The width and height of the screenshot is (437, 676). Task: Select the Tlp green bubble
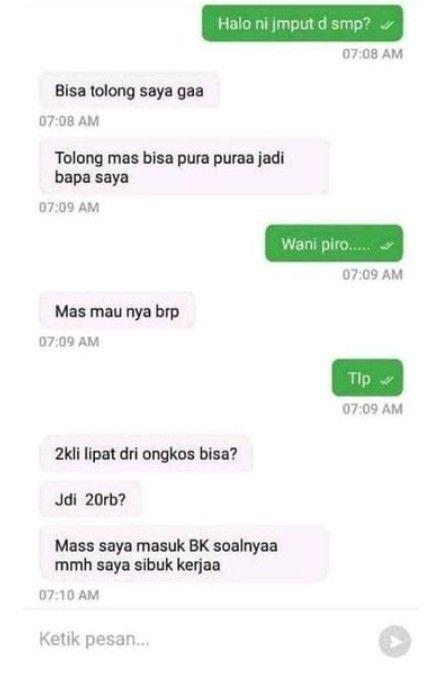coord(367,378)
